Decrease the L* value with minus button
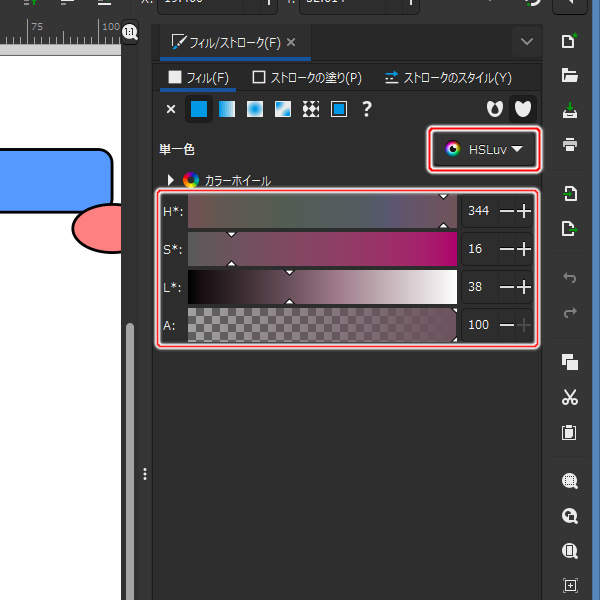Screen dimensions: 600x600 click(x=507, y=287)
